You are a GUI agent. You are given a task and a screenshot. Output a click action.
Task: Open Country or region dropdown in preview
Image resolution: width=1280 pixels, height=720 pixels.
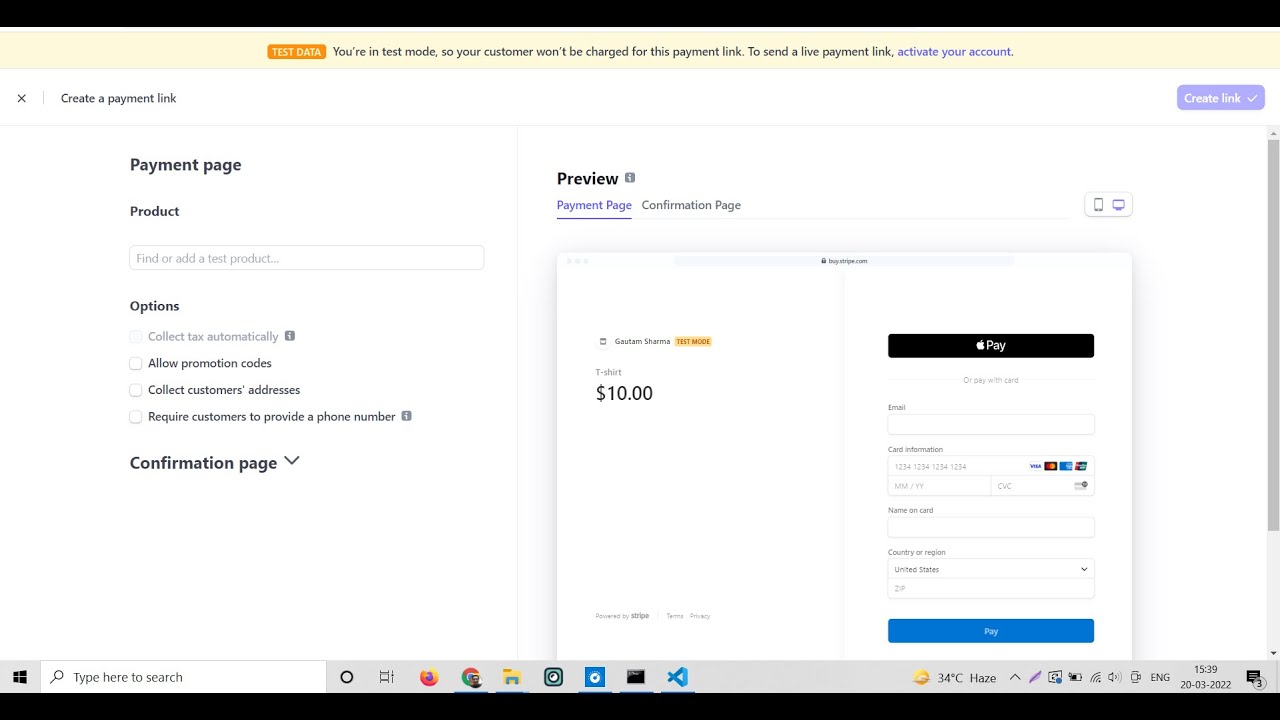point(990,569)
